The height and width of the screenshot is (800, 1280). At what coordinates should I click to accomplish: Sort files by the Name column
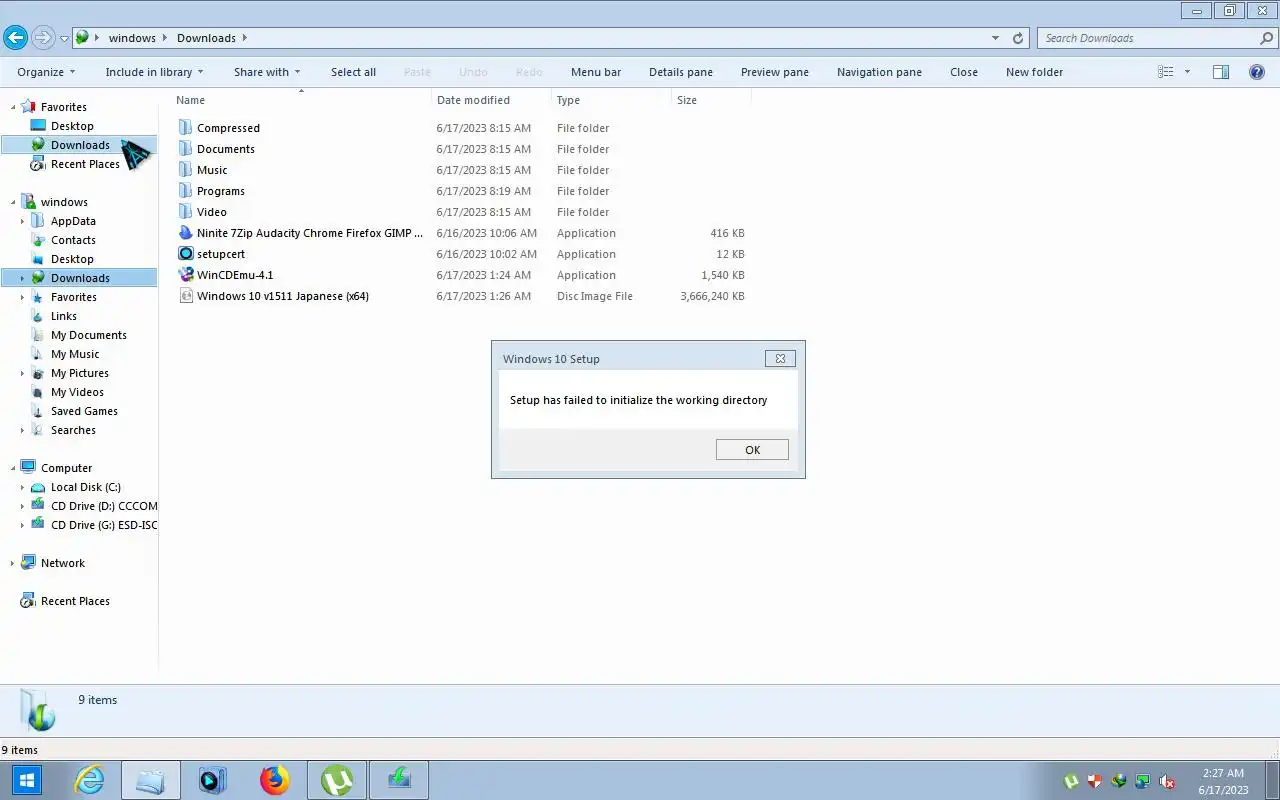[300, 100]
